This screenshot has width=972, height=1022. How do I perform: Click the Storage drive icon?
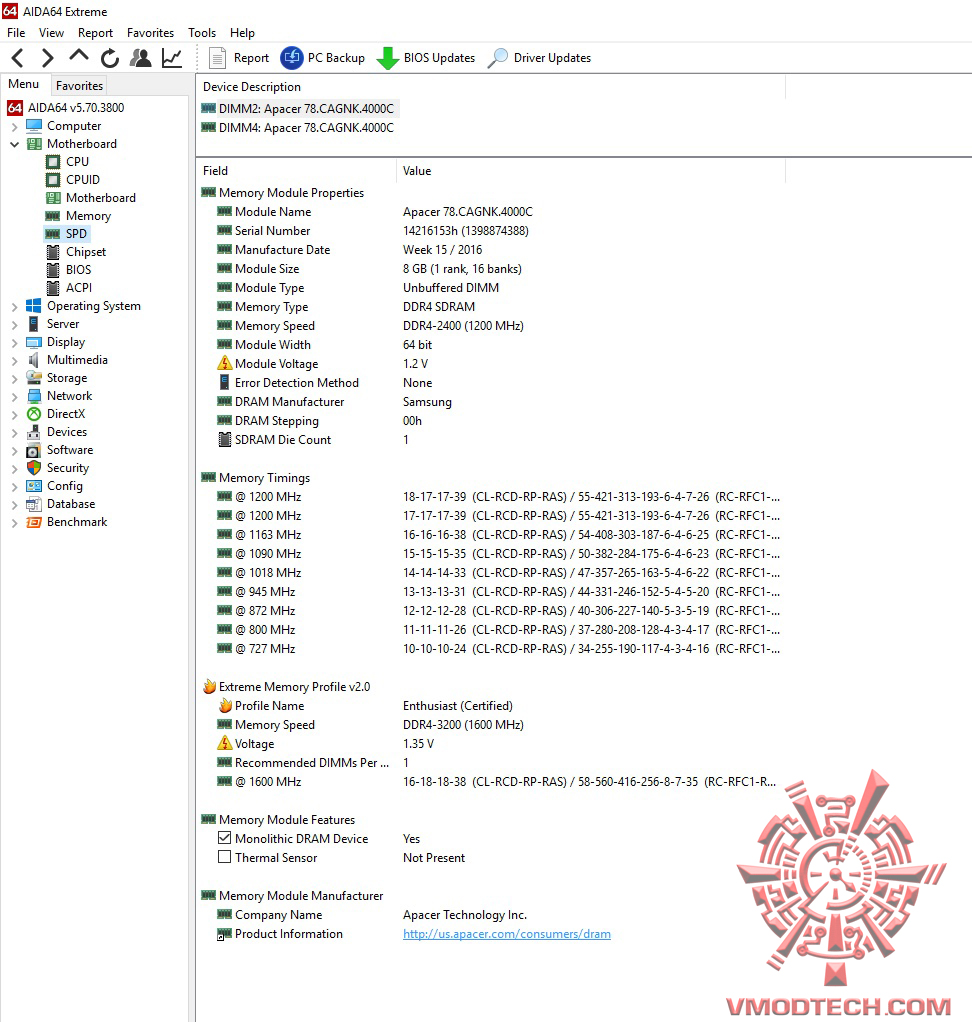pos(34,378)
